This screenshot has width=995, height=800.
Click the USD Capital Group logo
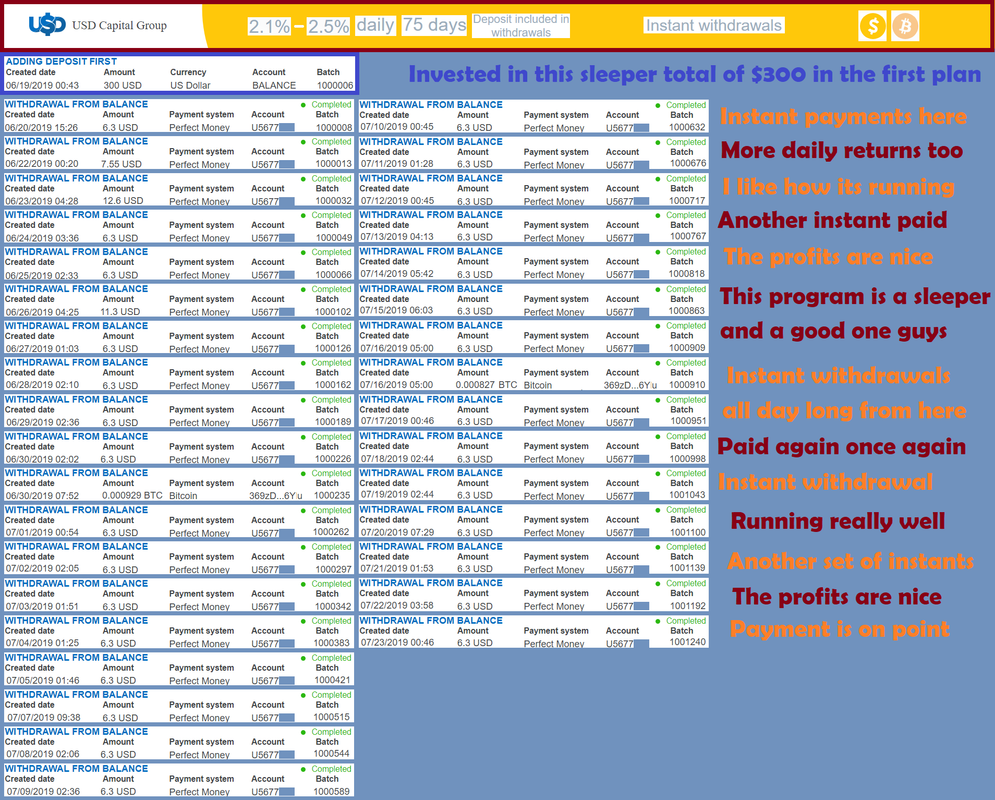coord(98,25)
